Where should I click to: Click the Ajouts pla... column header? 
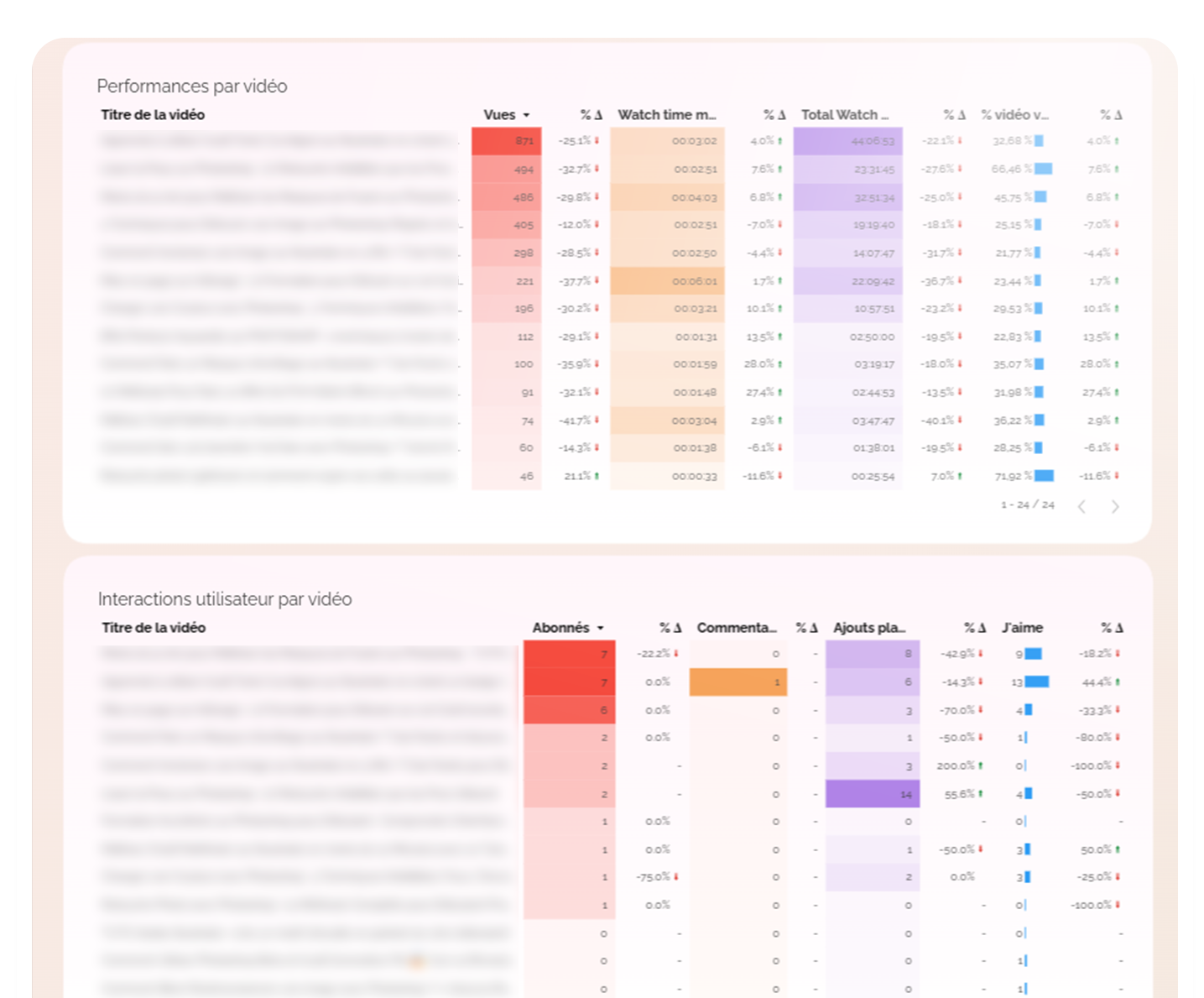(x=869, y=627)
